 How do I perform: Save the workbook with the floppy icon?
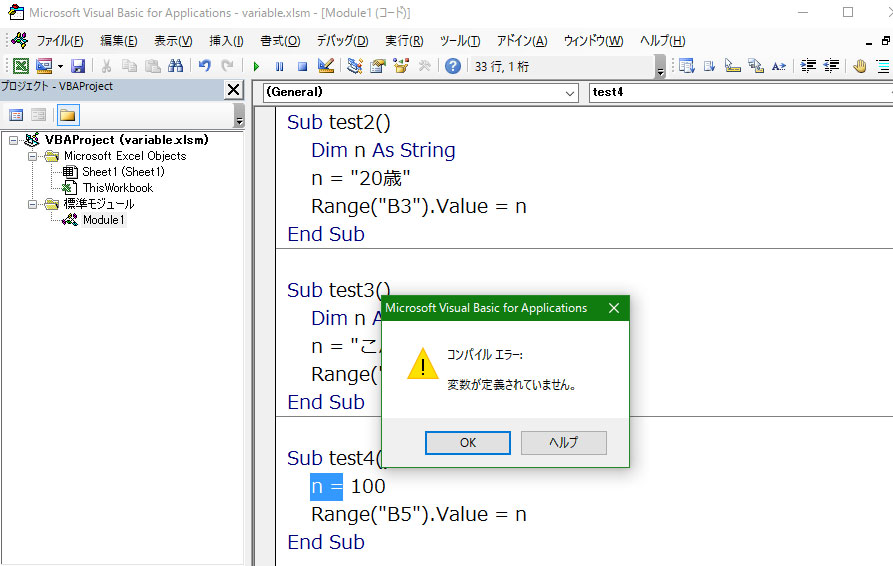[78, 66]
